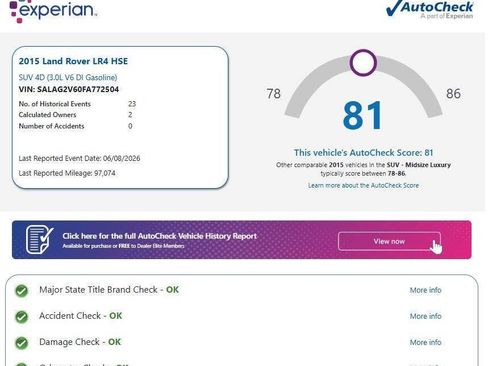Click the high range value 86 on the gauge
The width and height of the screenshot is (488, 366).
coord(453,94)
